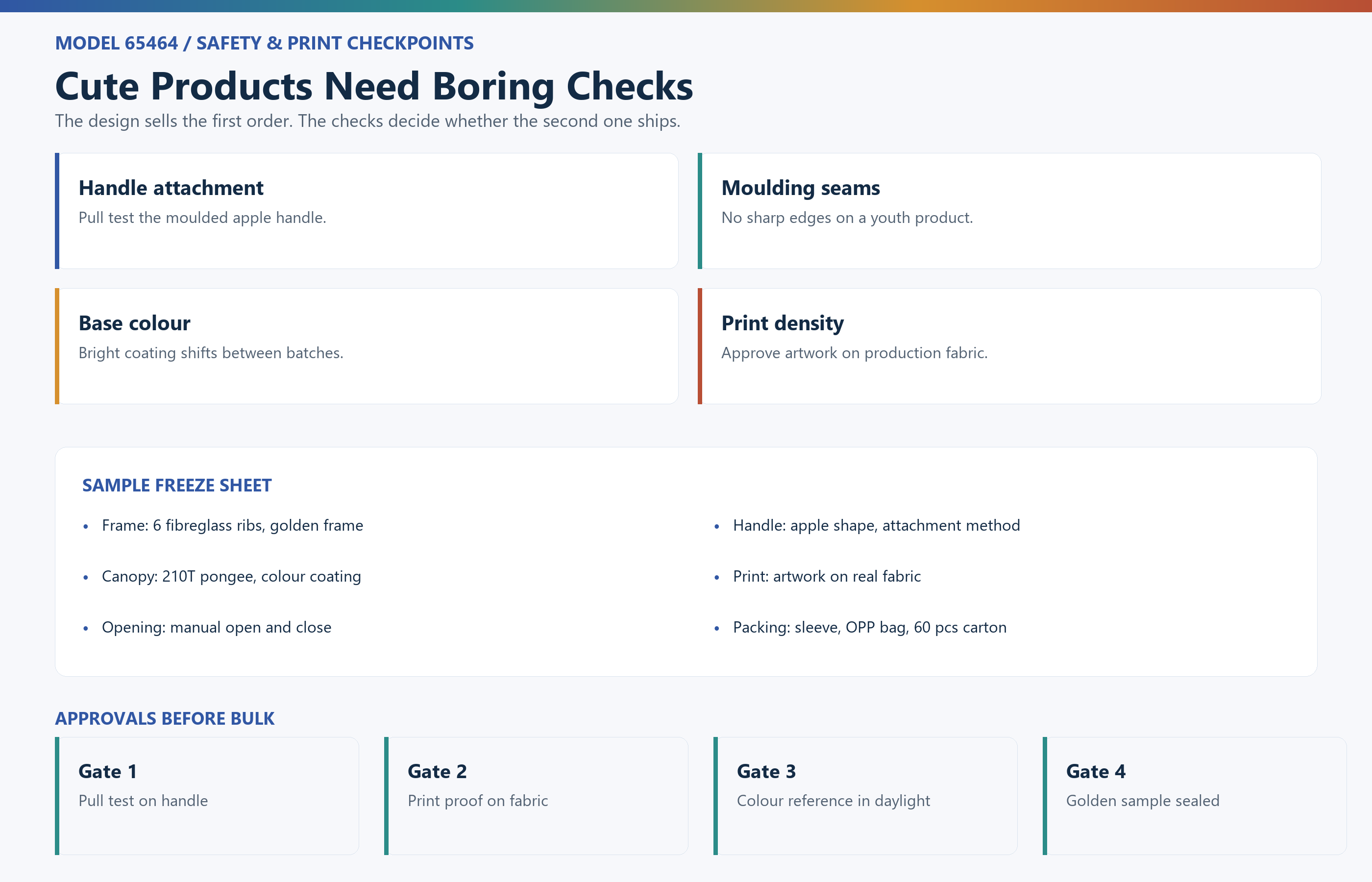Screen dimensions: 1372x882
Task: Select the 'Gate 1' card title
Action: [x=108, y=771]
